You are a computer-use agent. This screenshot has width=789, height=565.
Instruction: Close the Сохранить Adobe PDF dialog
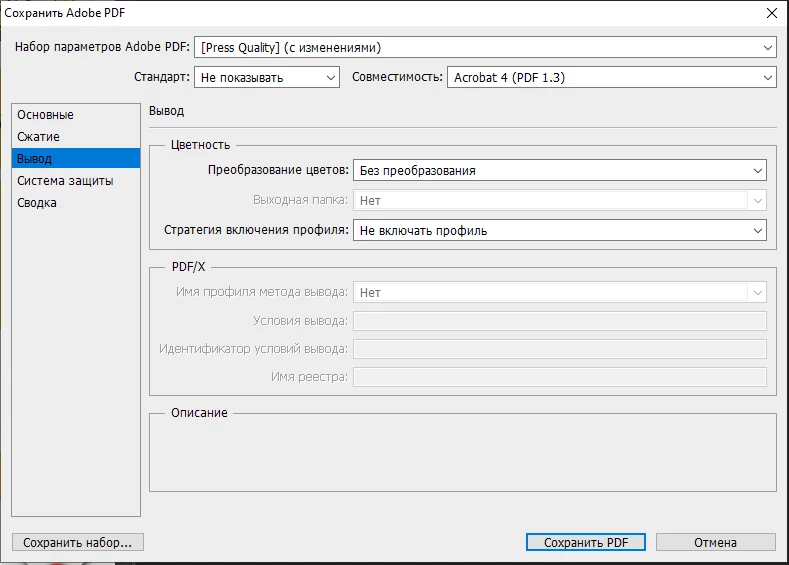tap(772, 13)
